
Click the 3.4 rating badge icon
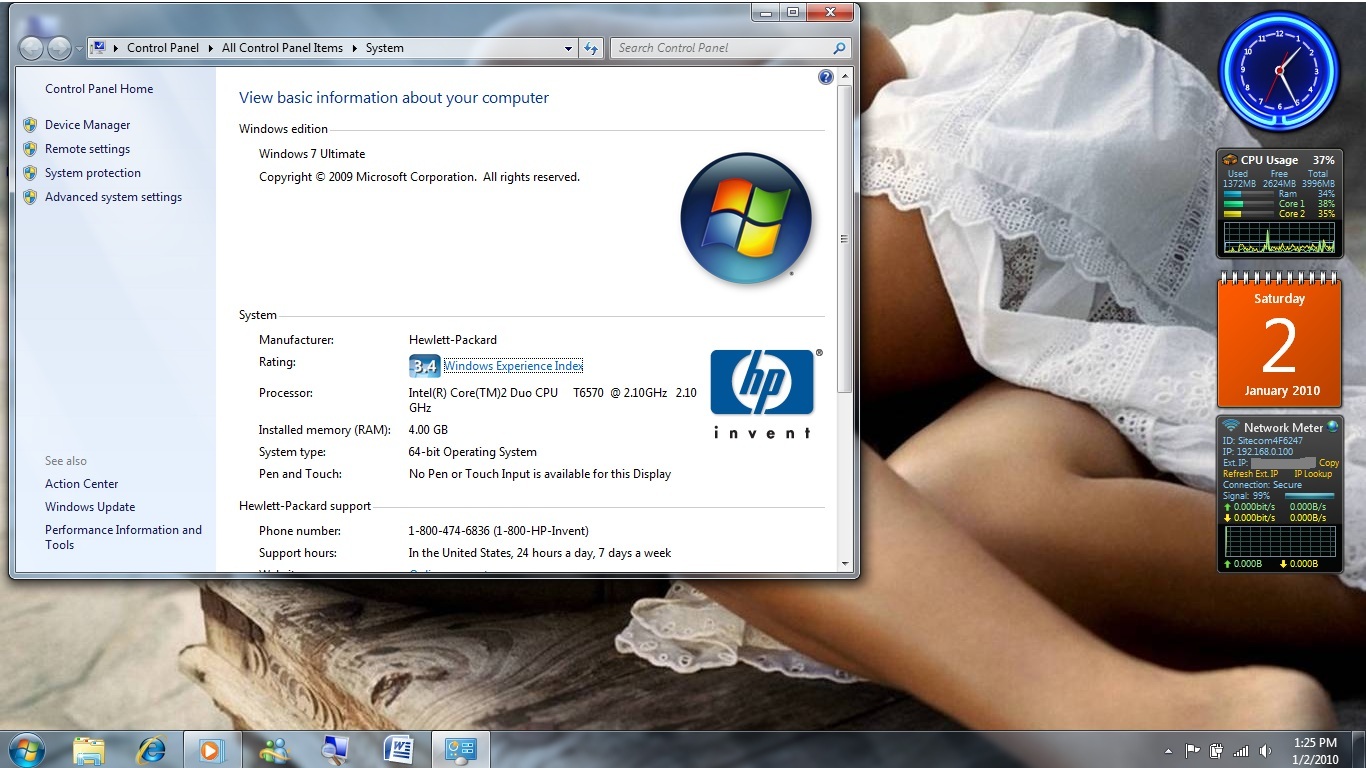[x=424, y=366]
